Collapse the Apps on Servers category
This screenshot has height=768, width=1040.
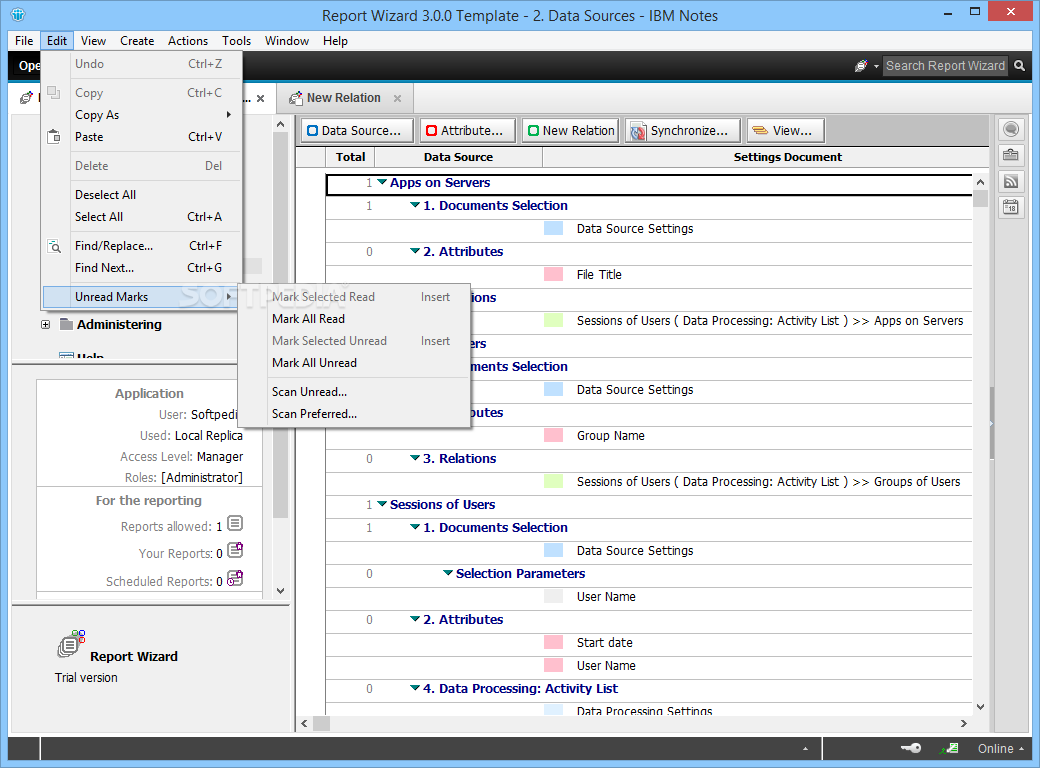pyautogui.click(x=382, y=182)
